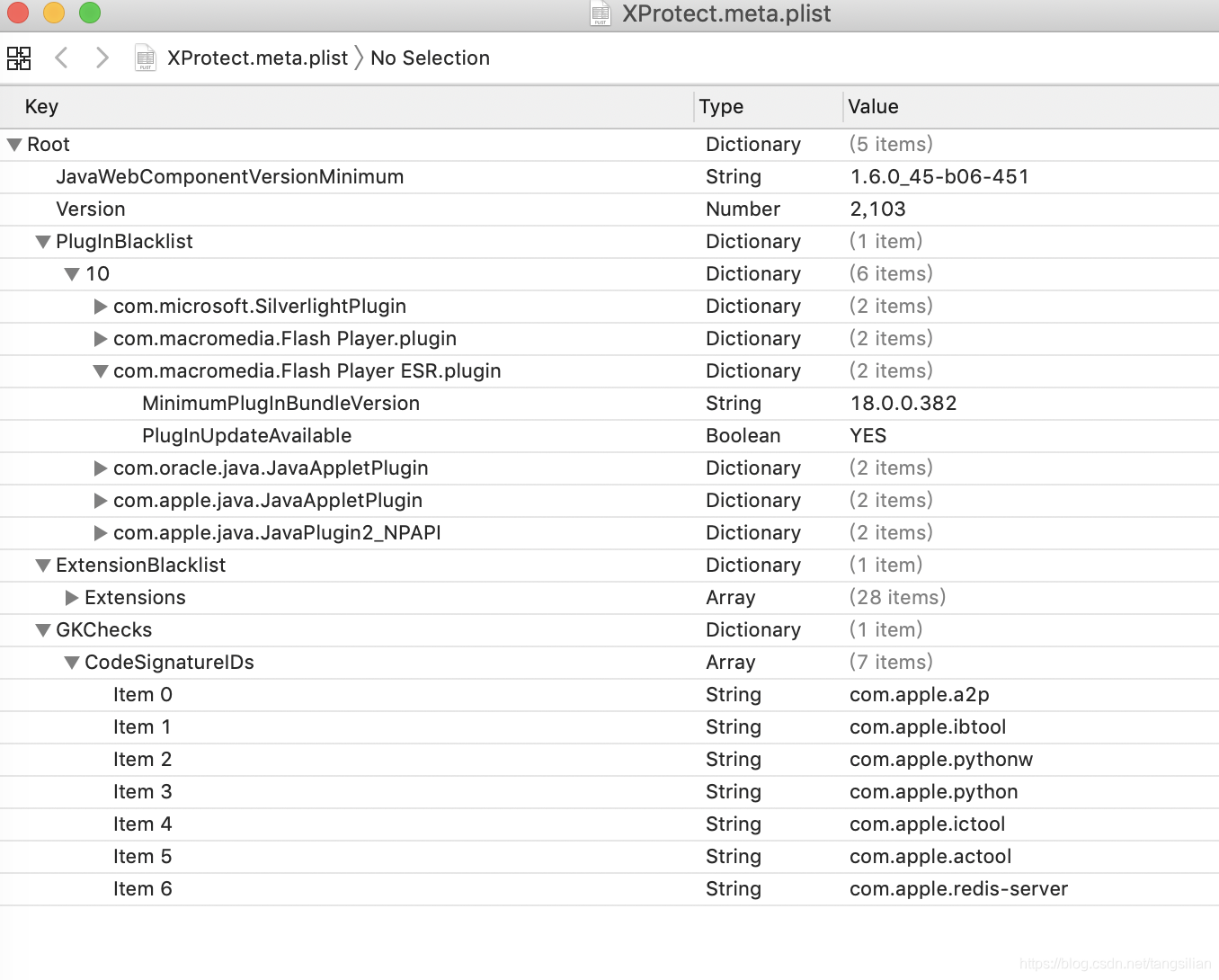Image resolution: width=1219 pixels, height=980 pixels.
Task: Click No Selection in jump bar
Action: (430, 58)
